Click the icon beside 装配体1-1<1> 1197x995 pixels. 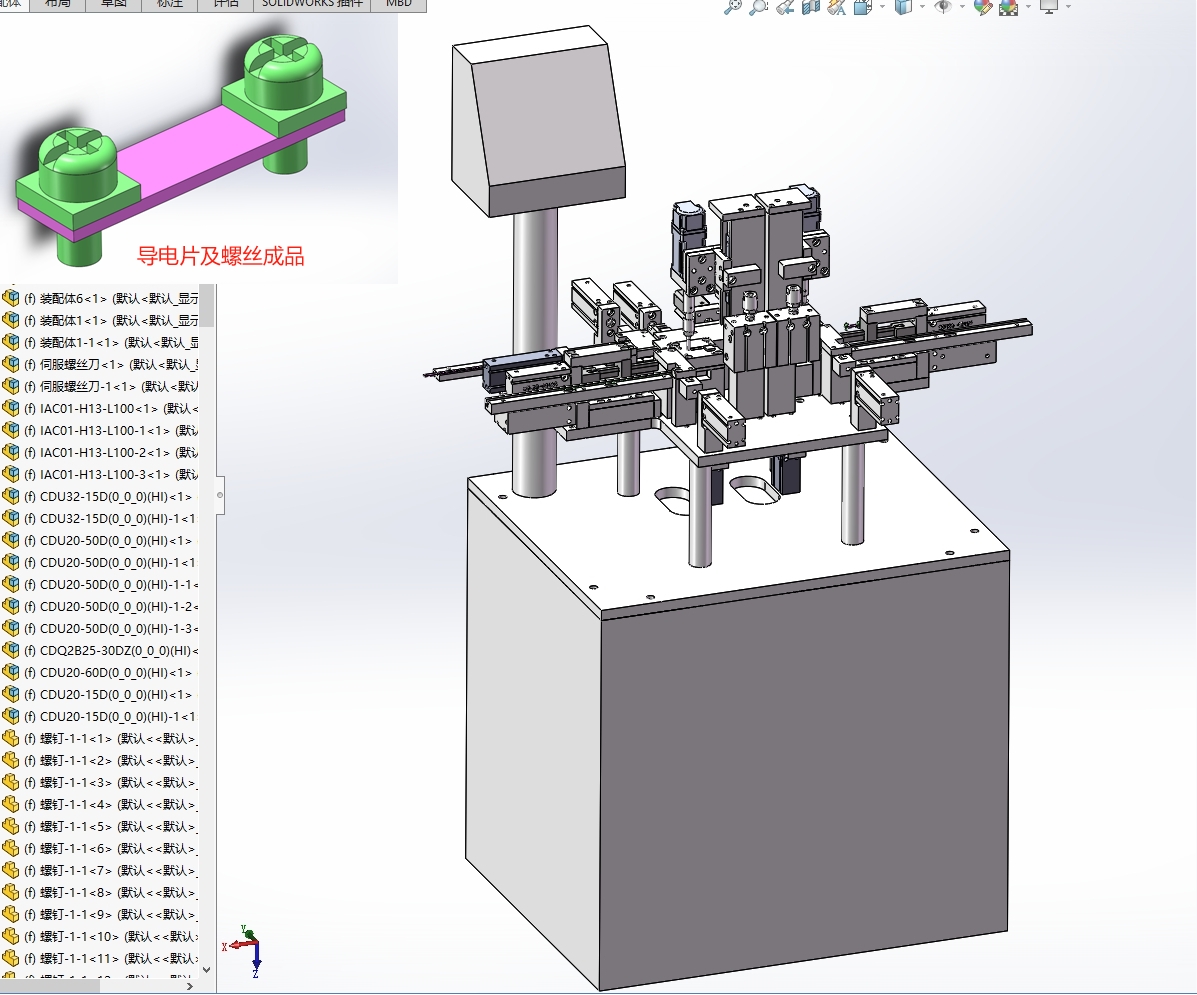coord(11,342)
